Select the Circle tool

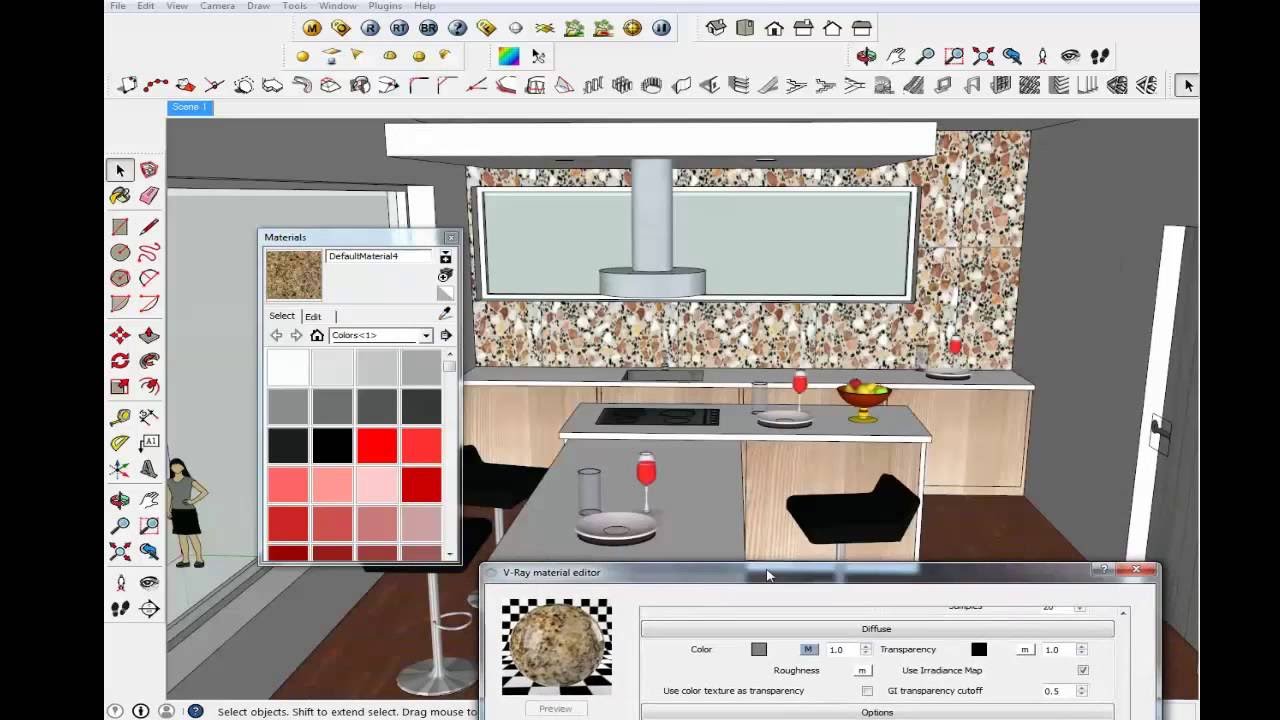120,253
